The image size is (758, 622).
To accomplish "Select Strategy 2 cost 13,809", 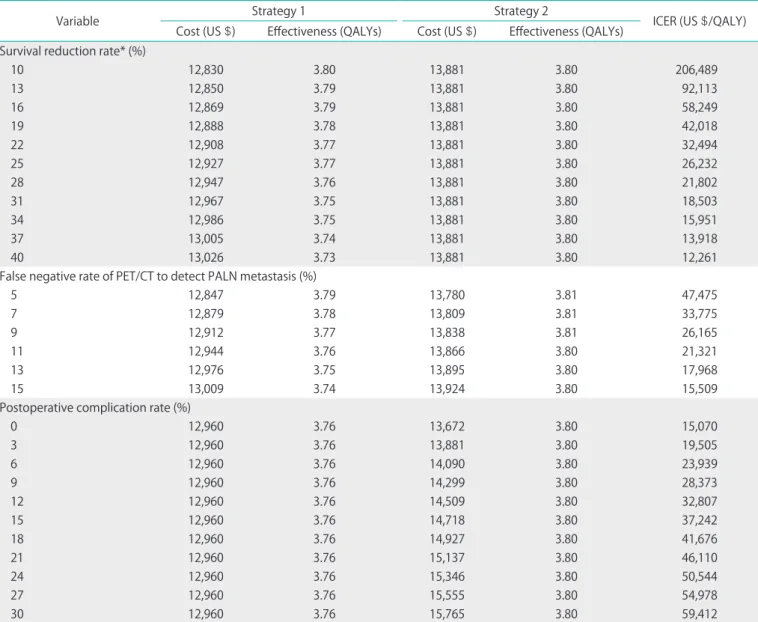I will [447, 314].
